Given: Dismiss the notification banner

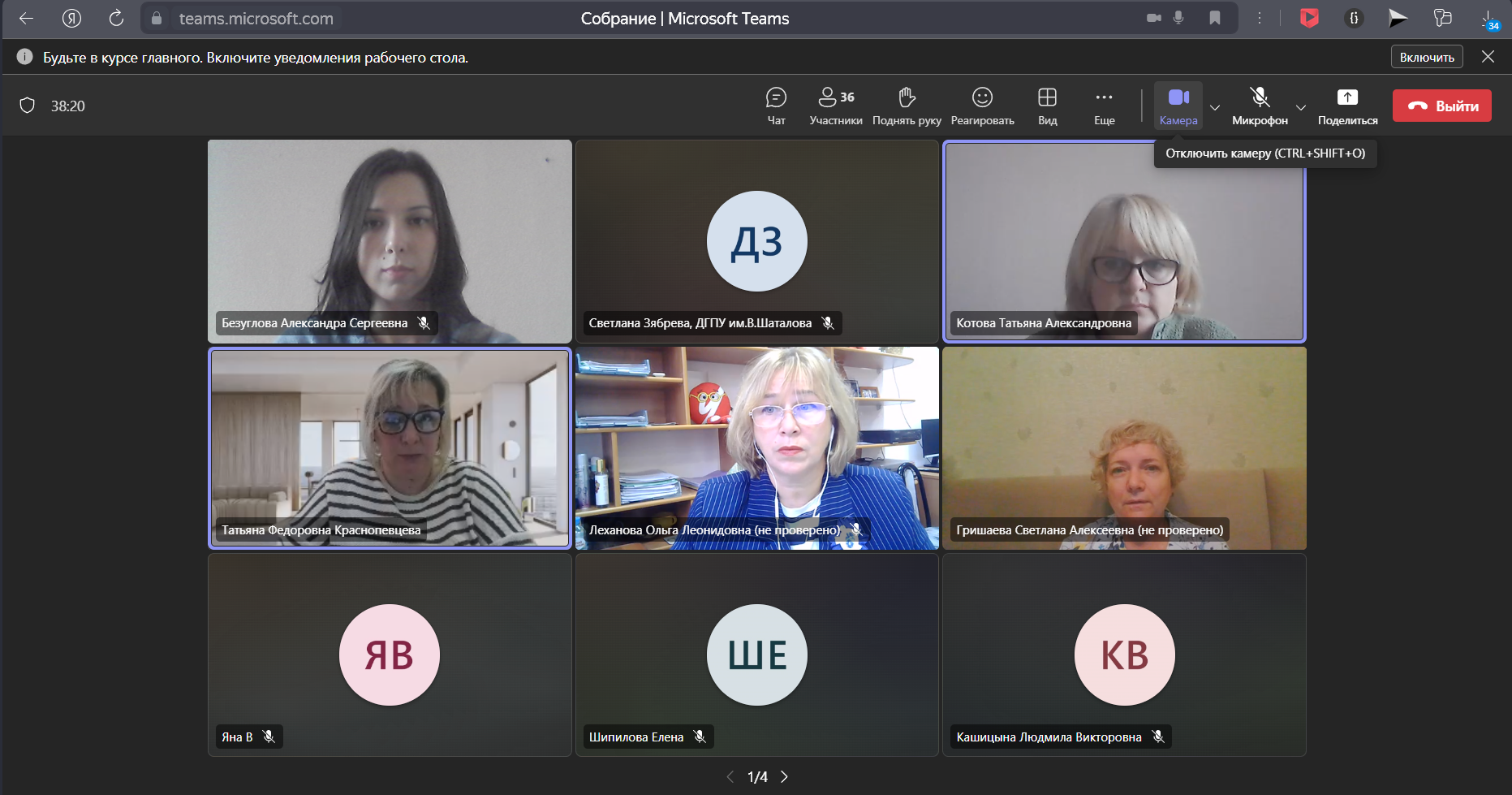Looking at the screenshot, I should click(1488, 57).
